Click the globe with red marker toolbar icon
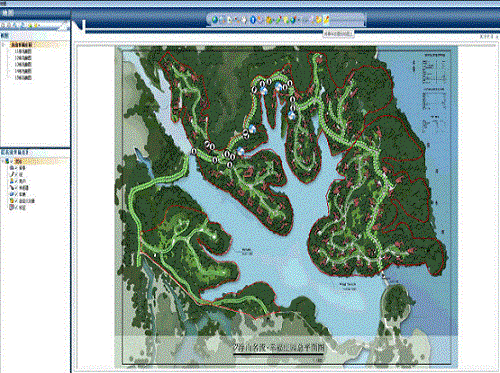 [293, 20]
